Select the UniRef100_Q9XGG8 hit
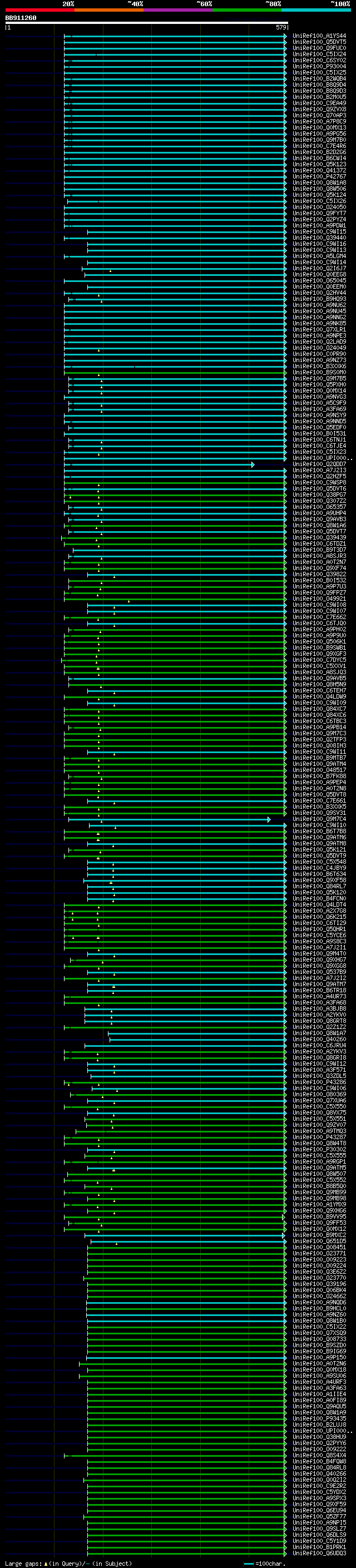This screenshot has width=356, height=1568. pyautogui.click(x=319, y=967)
